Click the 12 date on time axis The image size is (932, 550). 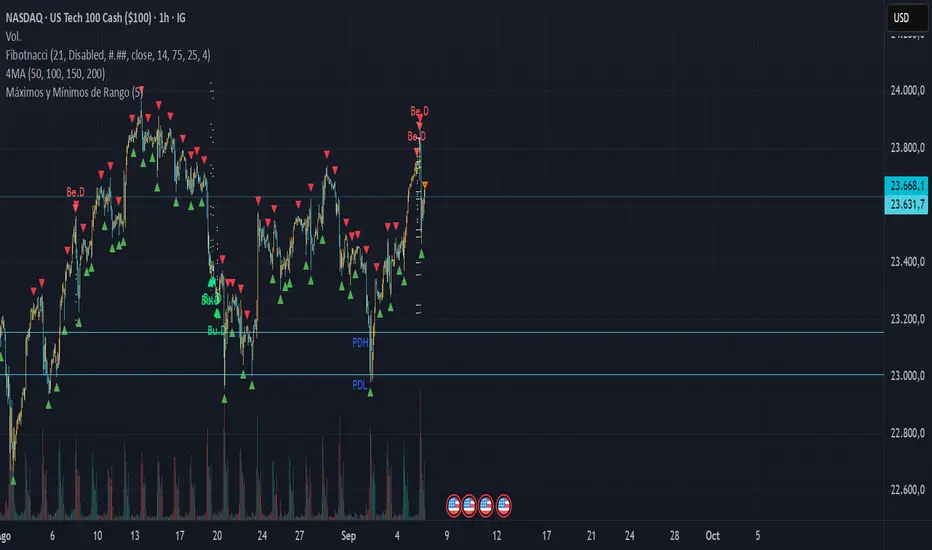496,536
